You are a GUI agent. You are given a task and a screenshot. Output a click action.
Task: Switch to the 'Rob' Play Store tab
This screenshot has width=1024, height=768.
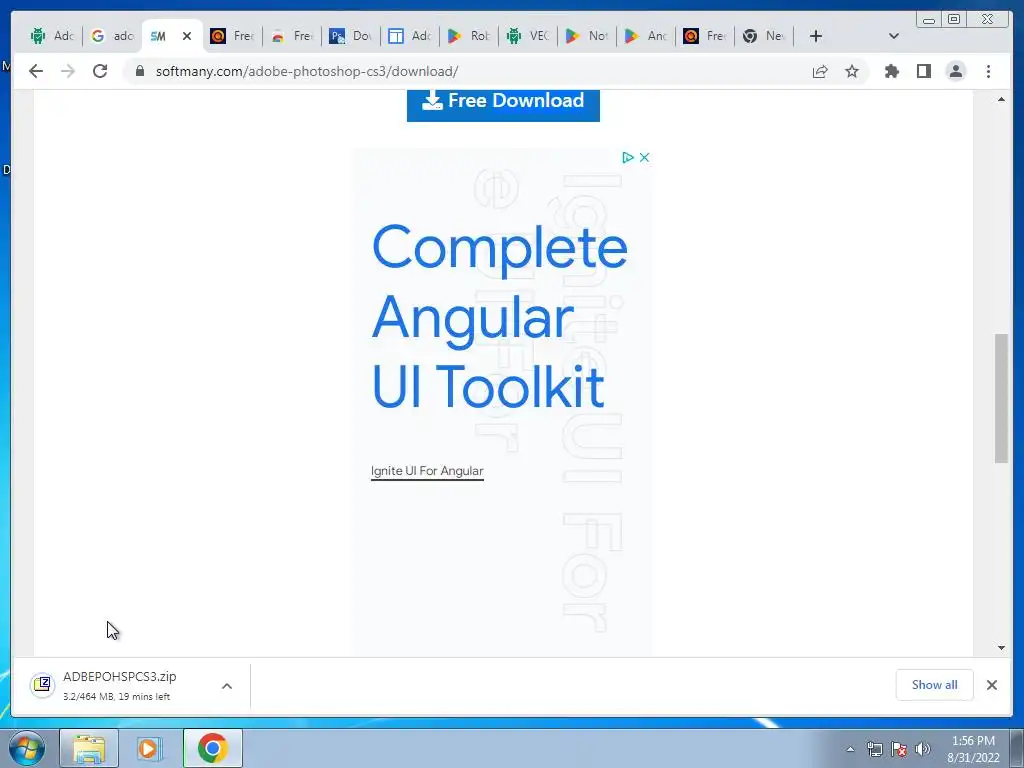469,36
